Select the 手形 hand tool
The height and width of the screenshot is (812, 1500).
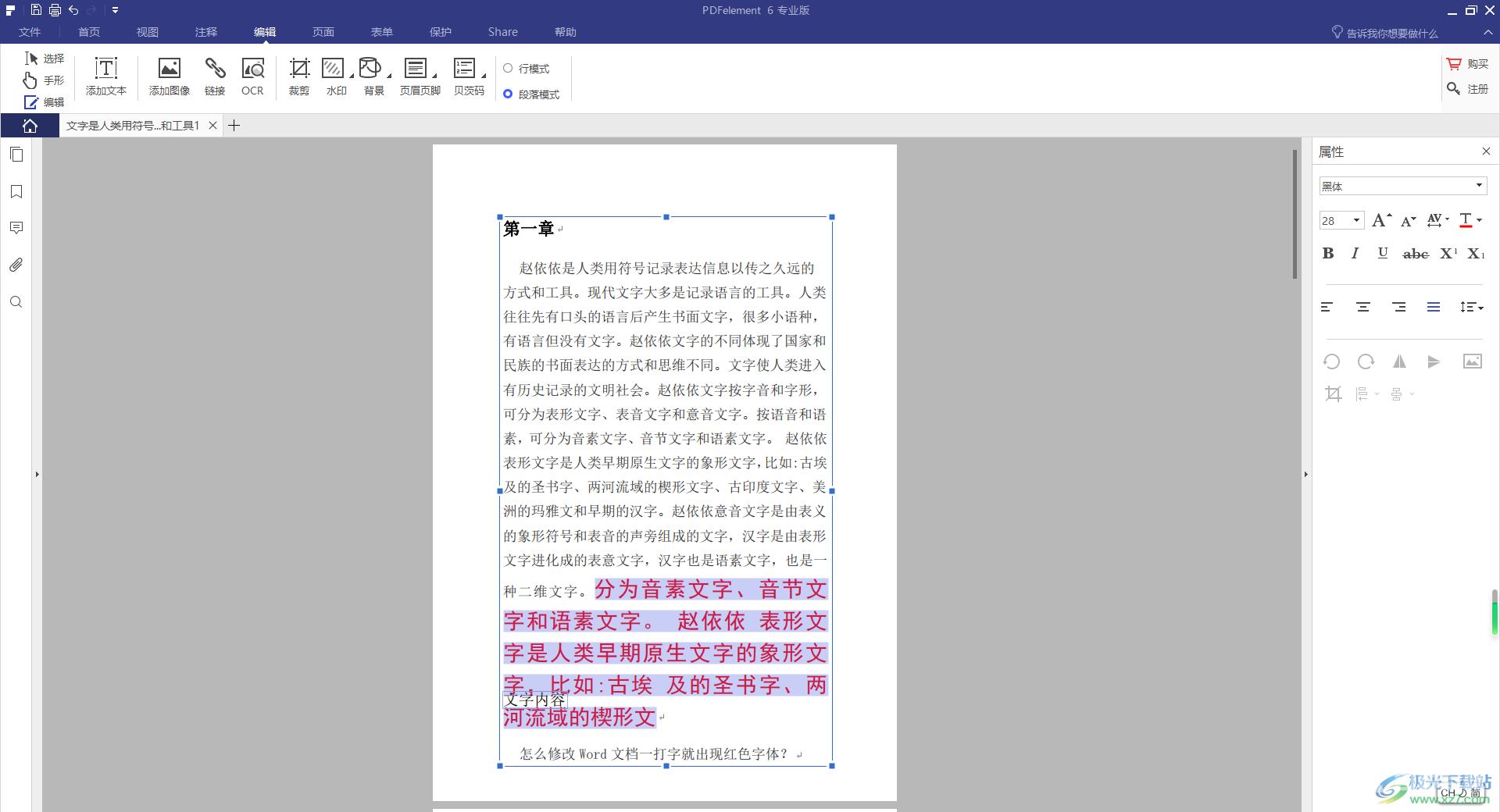pyautogui.click(x=45, y=80)
